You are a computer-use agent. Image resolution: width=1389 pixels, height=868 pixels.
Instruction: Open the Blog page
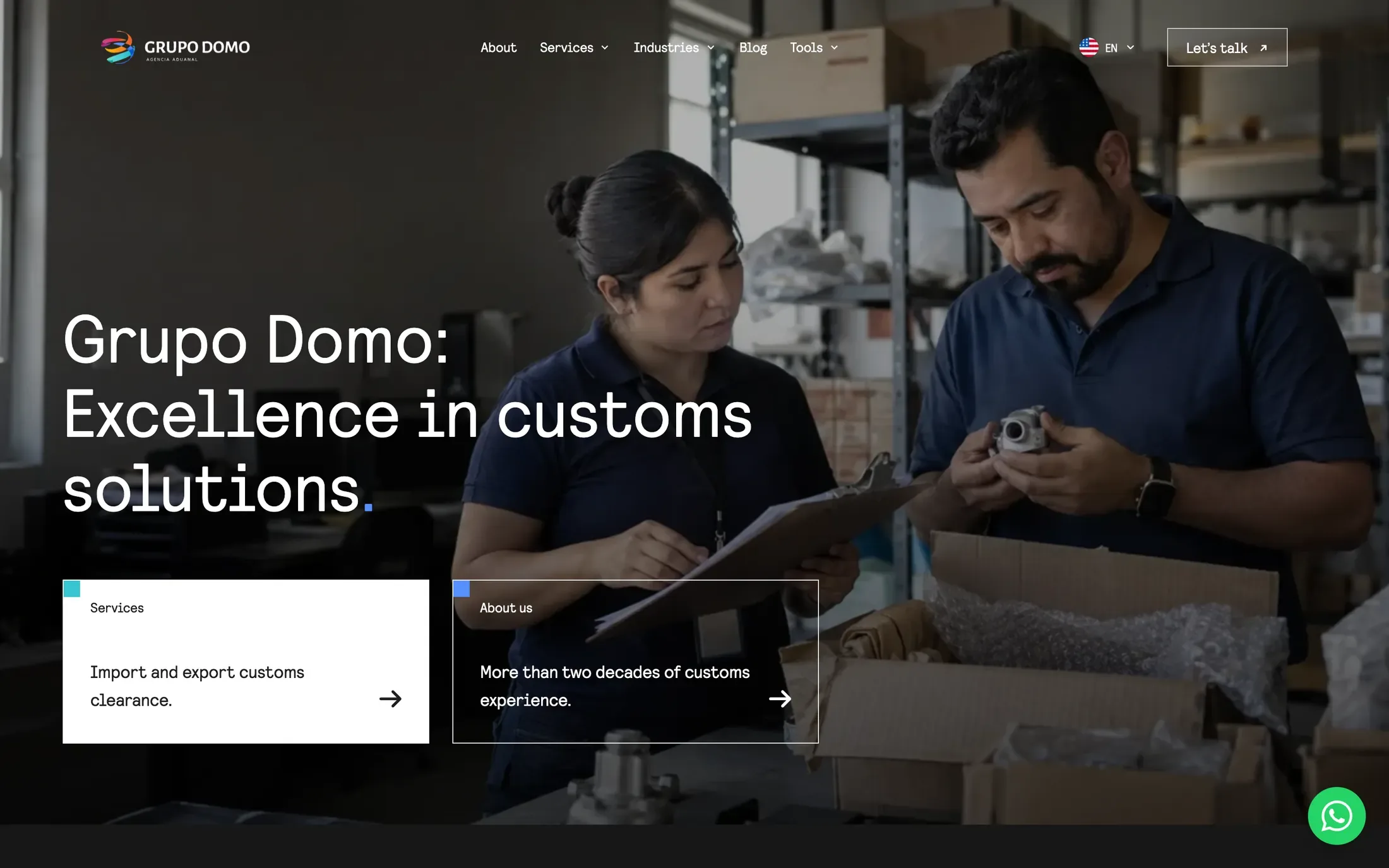pos(753,47)
